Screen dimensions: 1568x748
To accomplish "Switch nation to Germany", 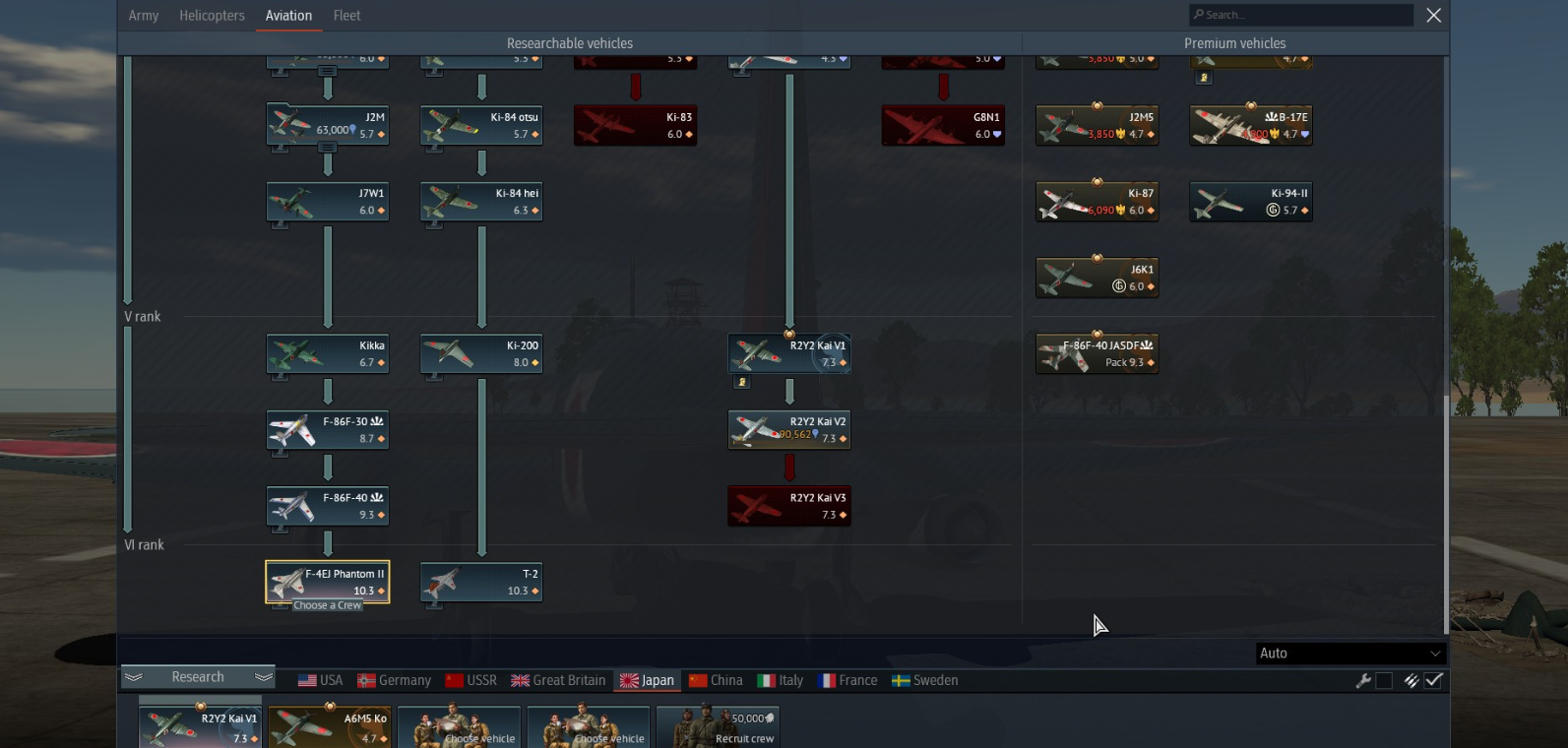I will [394, 680].
